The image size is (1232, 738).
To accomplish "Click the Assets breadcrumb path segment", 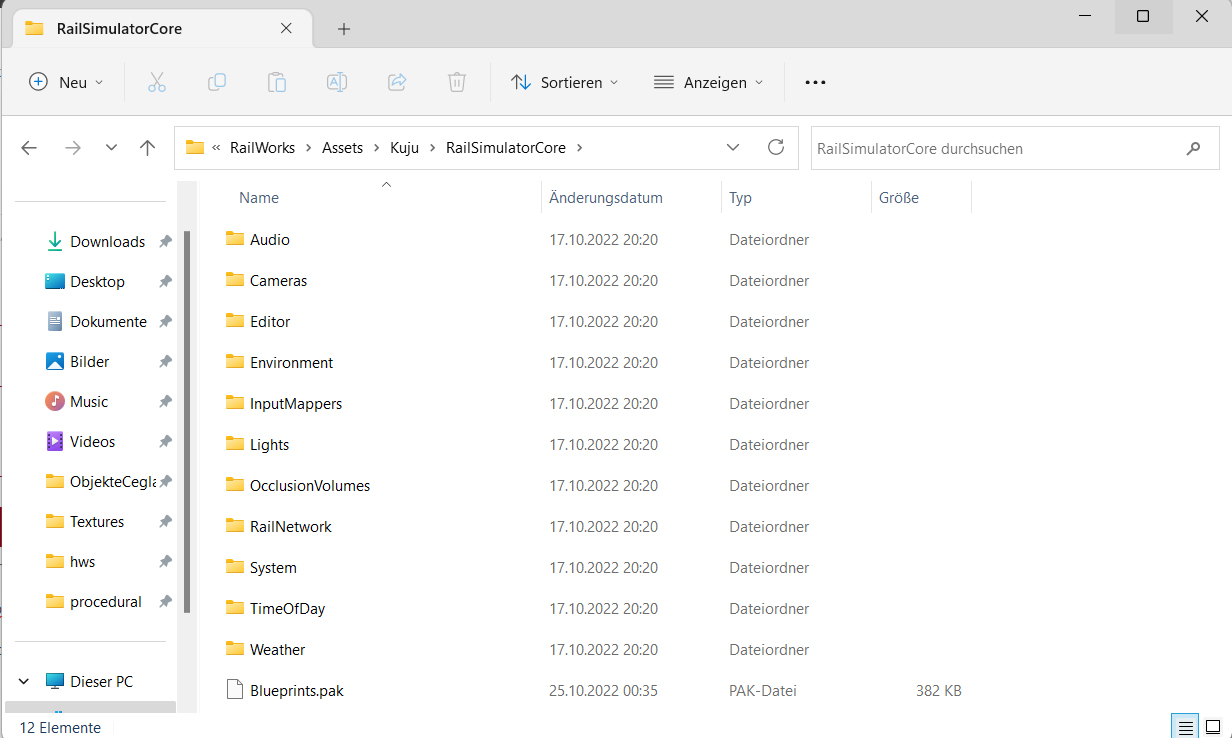I will pos(342,148).
